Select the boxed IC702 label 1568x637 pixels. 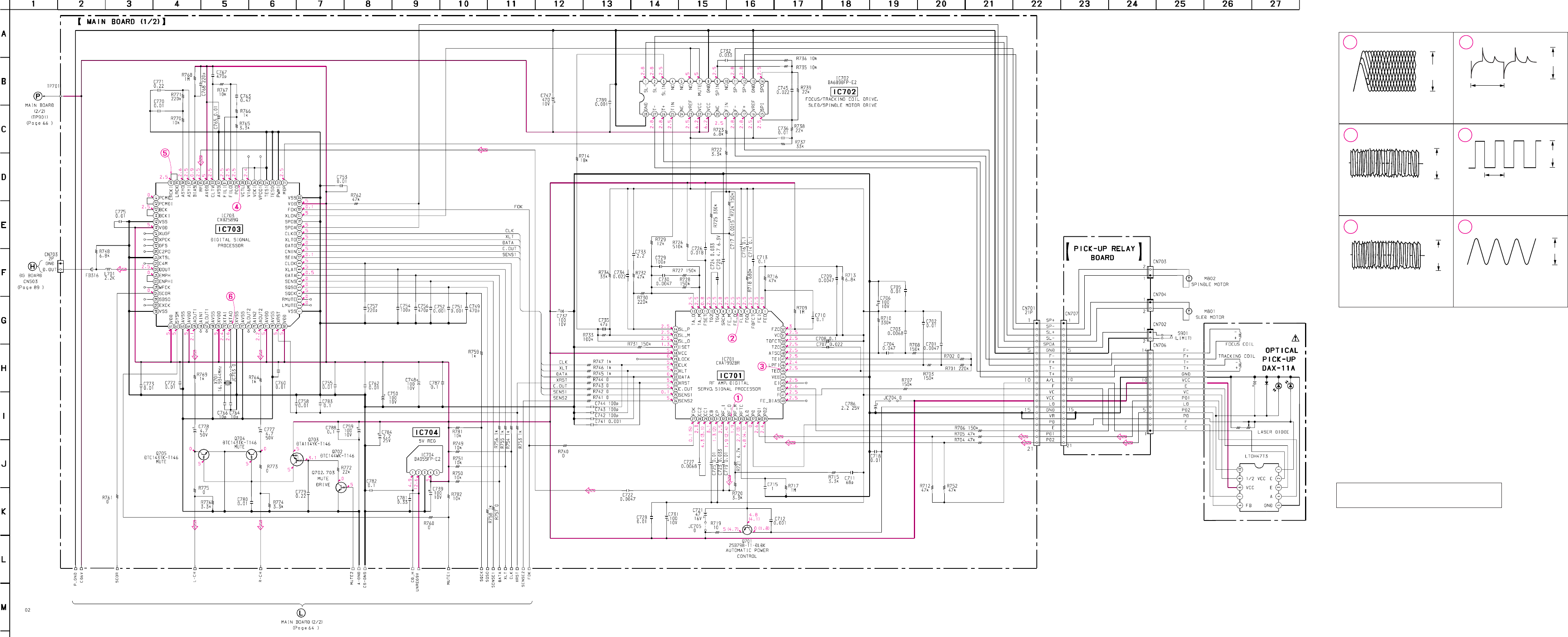(x=844, y=92)
